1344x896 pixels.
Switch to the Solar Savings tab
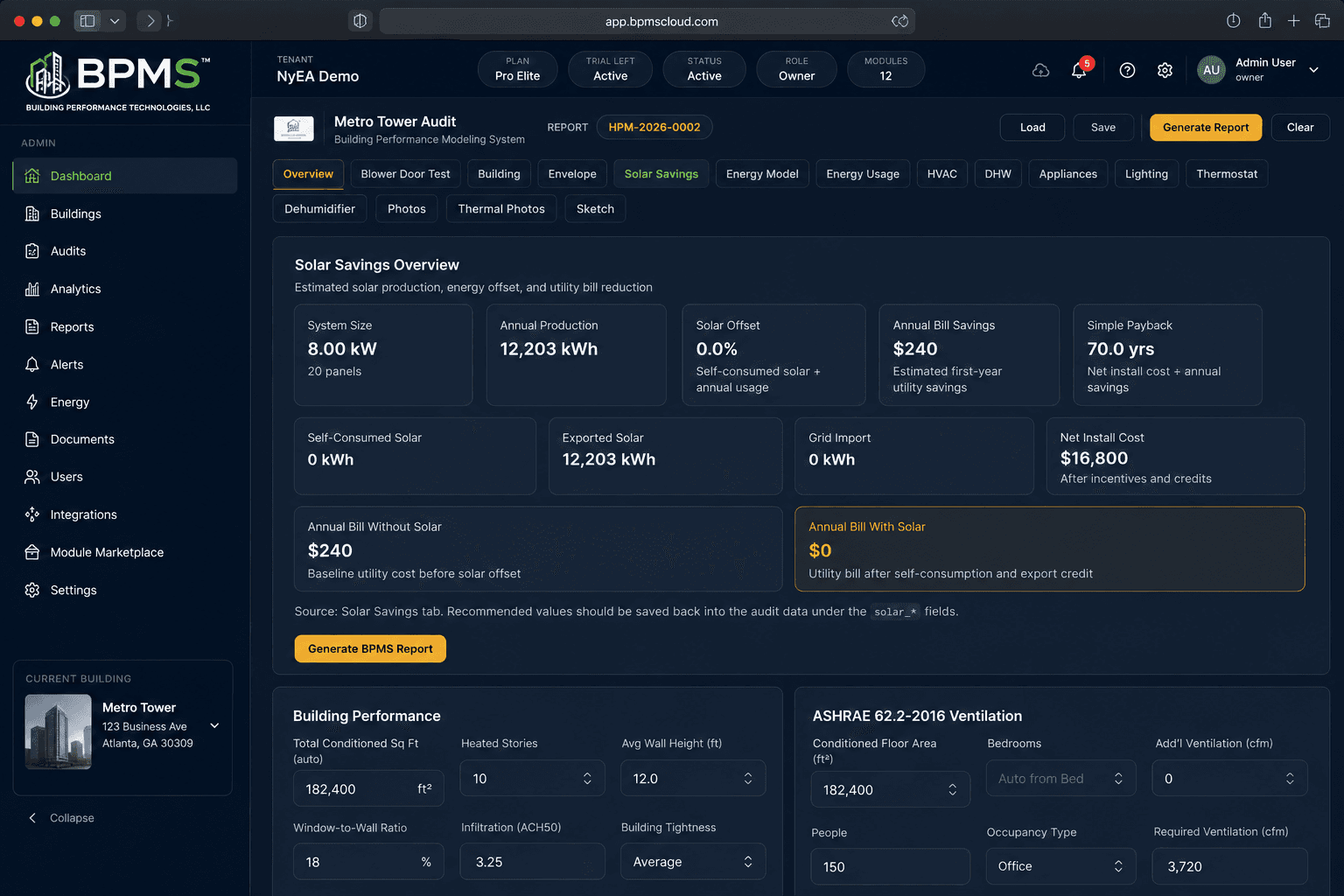(661, 174)
